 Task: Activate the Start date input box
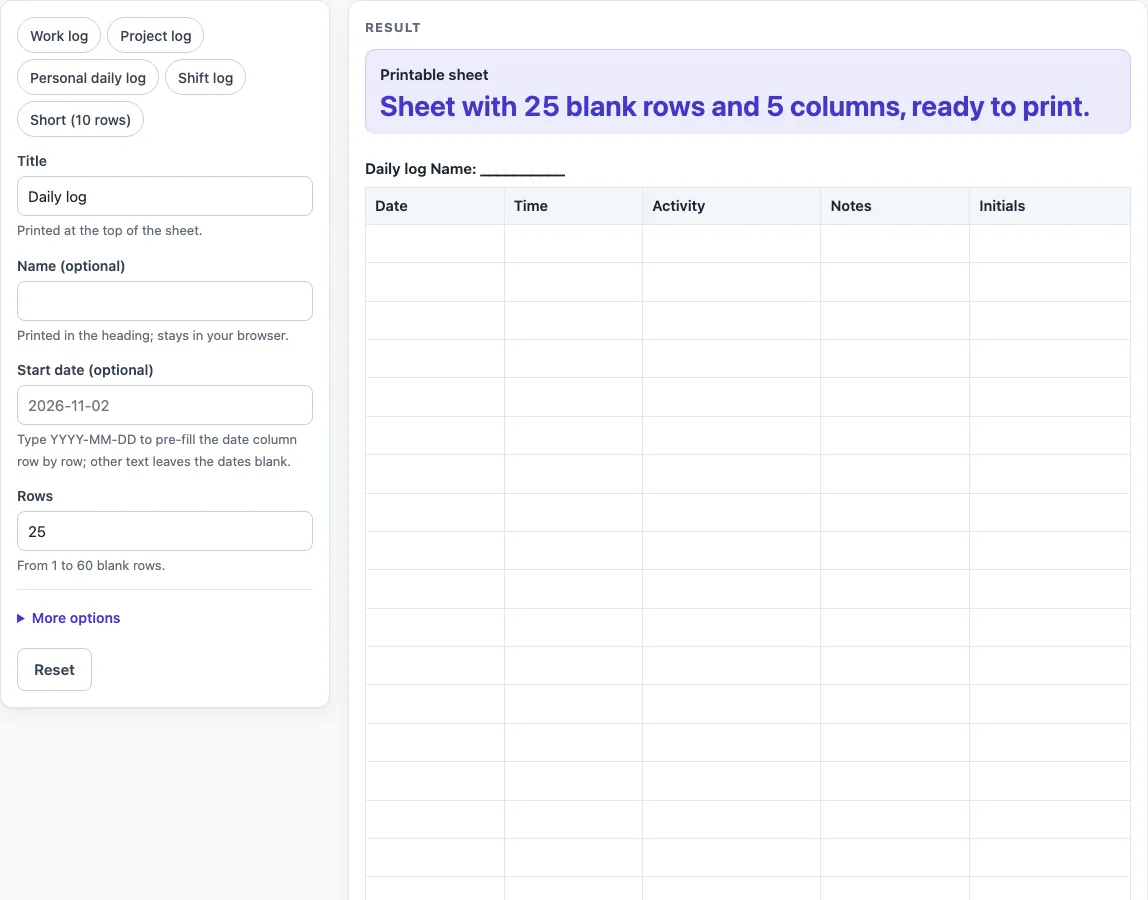click(165, 405)
